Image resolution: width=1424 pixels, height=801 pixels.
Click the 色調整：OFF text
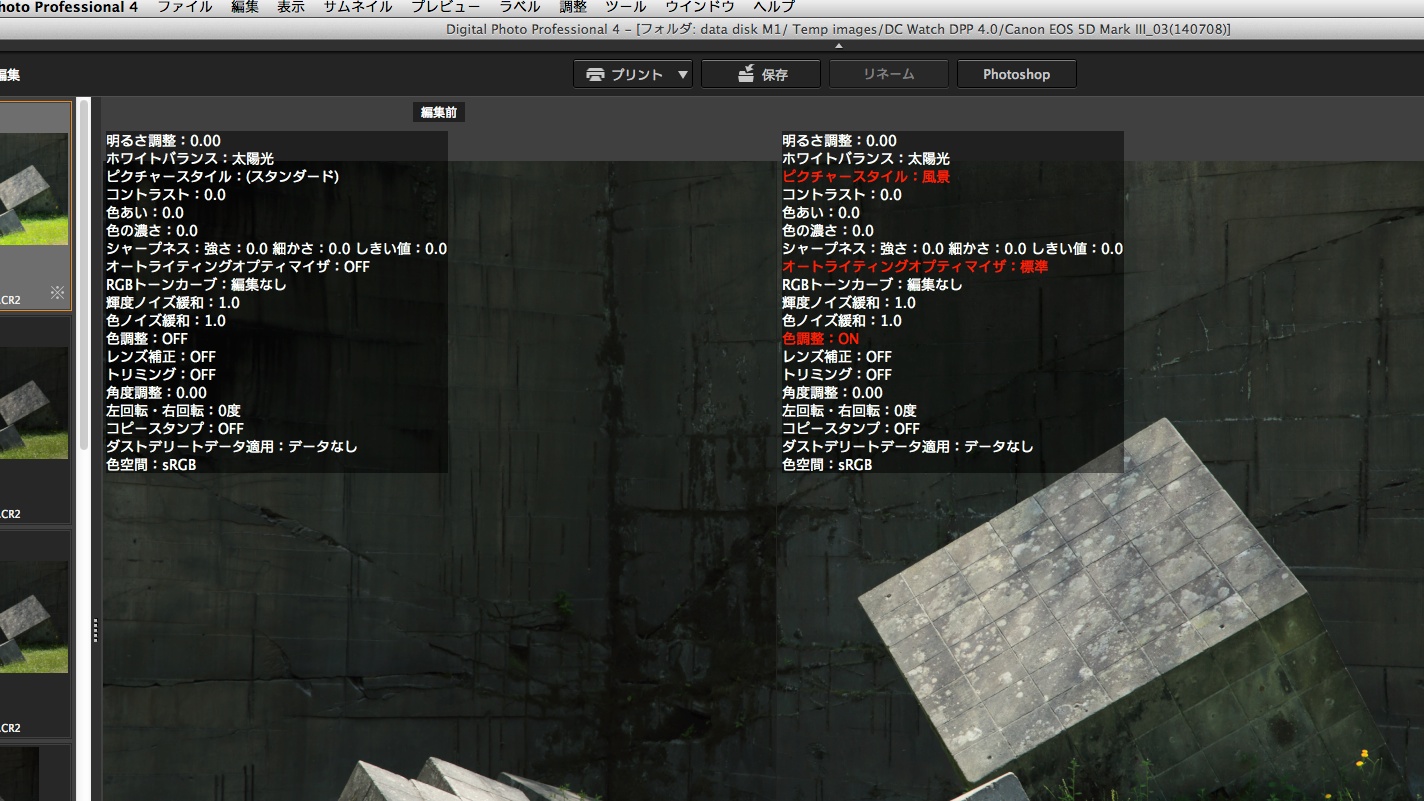point(147,338)
